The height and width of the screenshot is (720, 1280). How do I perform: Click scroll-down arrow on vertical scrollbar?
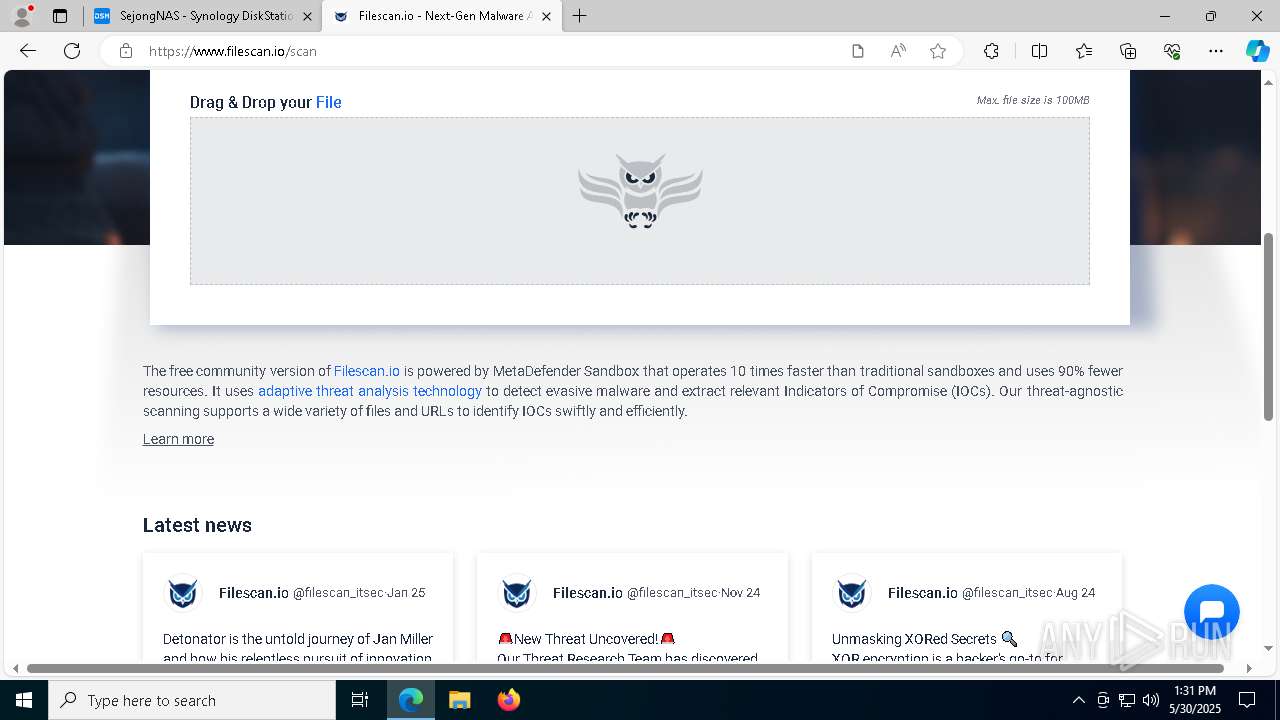coord(1269,648)
